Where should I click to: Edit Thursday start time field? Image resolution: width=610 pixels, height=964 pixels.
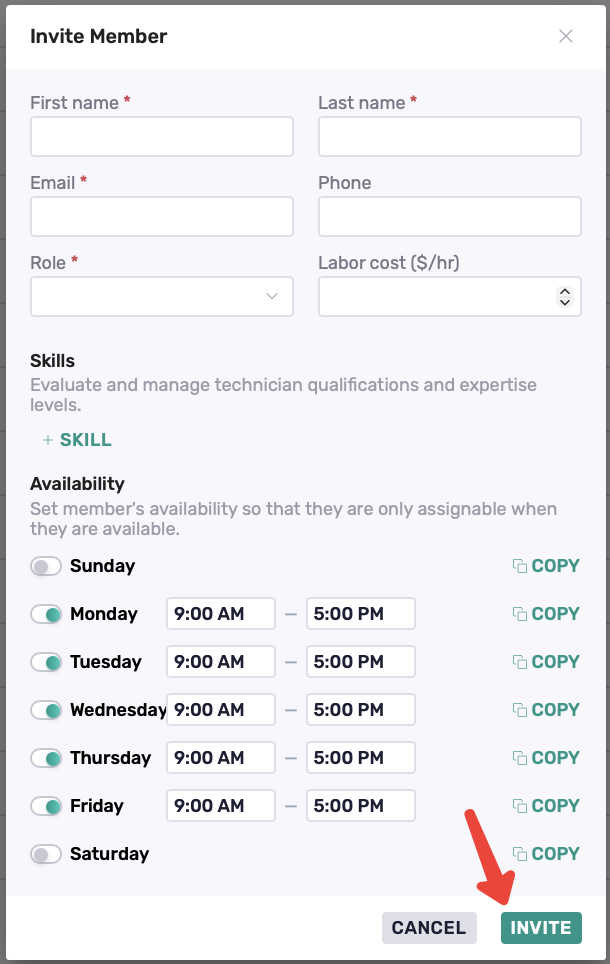221,757
